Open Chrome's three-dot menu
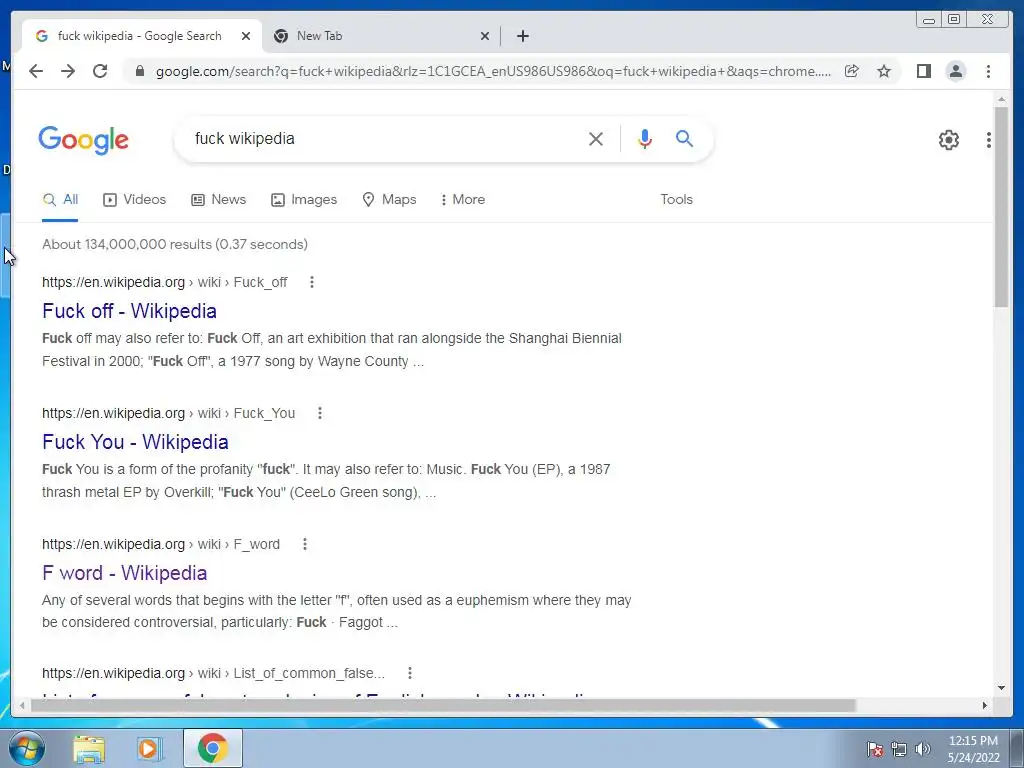The height and width of the screenshot is (768, 1024). (988, 71)
